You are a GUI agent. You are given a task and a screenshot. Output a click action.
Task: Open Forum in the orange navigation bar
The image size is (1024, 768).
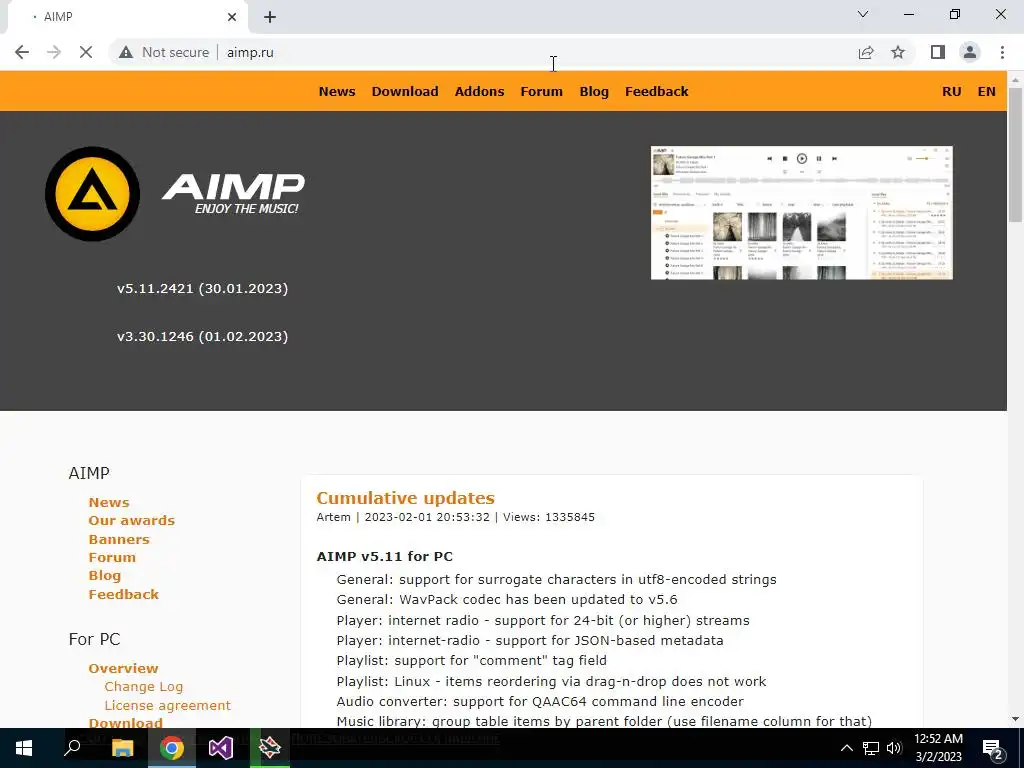point(541,91)
